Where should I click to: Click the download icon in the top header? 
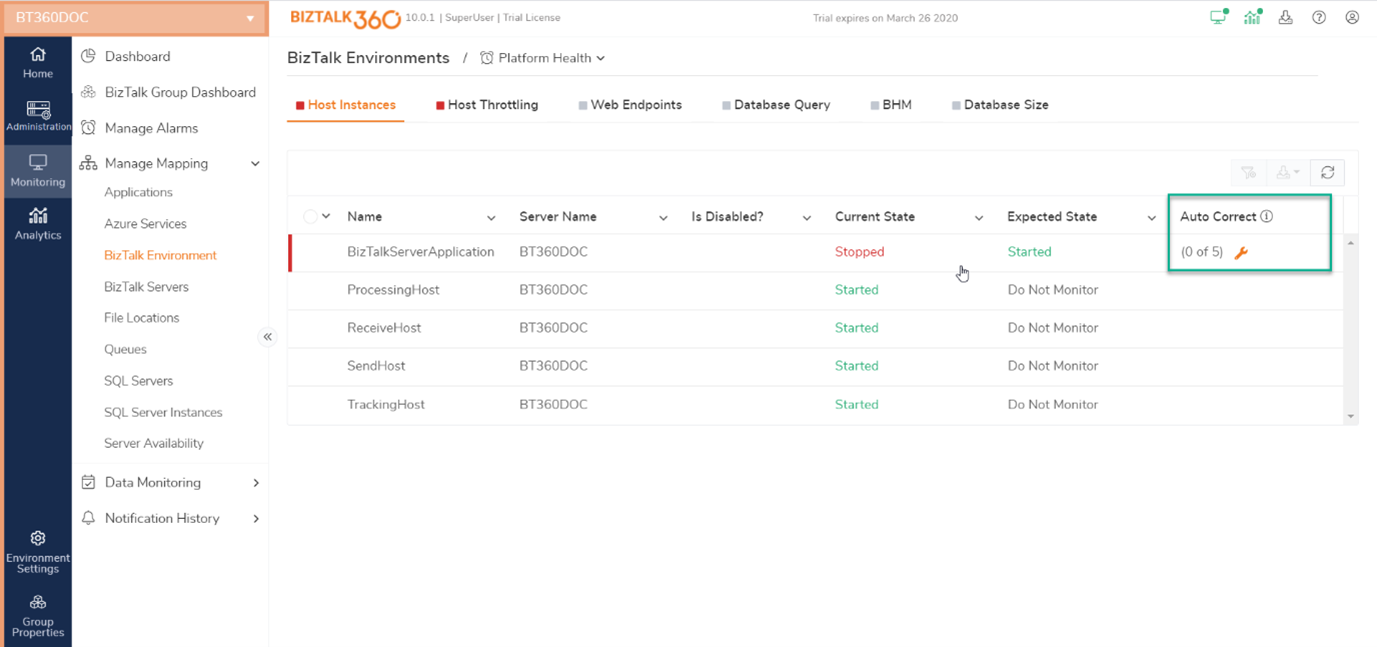[1286, 17]
